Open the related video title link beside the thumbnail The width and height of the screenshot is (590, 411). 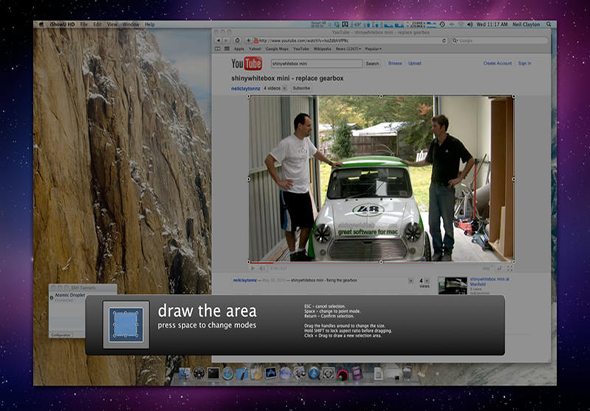[489, 282]
